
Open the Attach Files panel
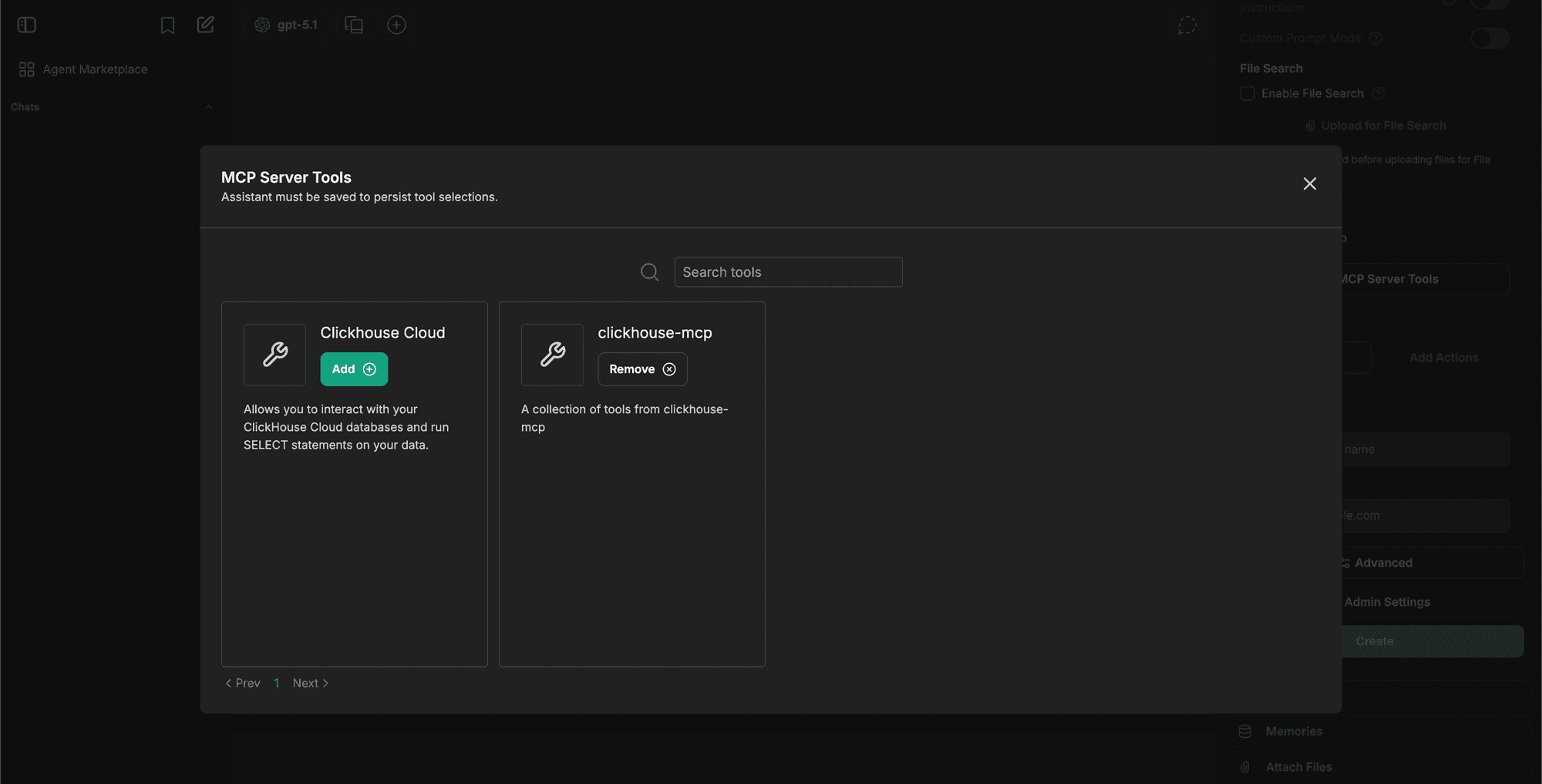tap(1379, 767)
